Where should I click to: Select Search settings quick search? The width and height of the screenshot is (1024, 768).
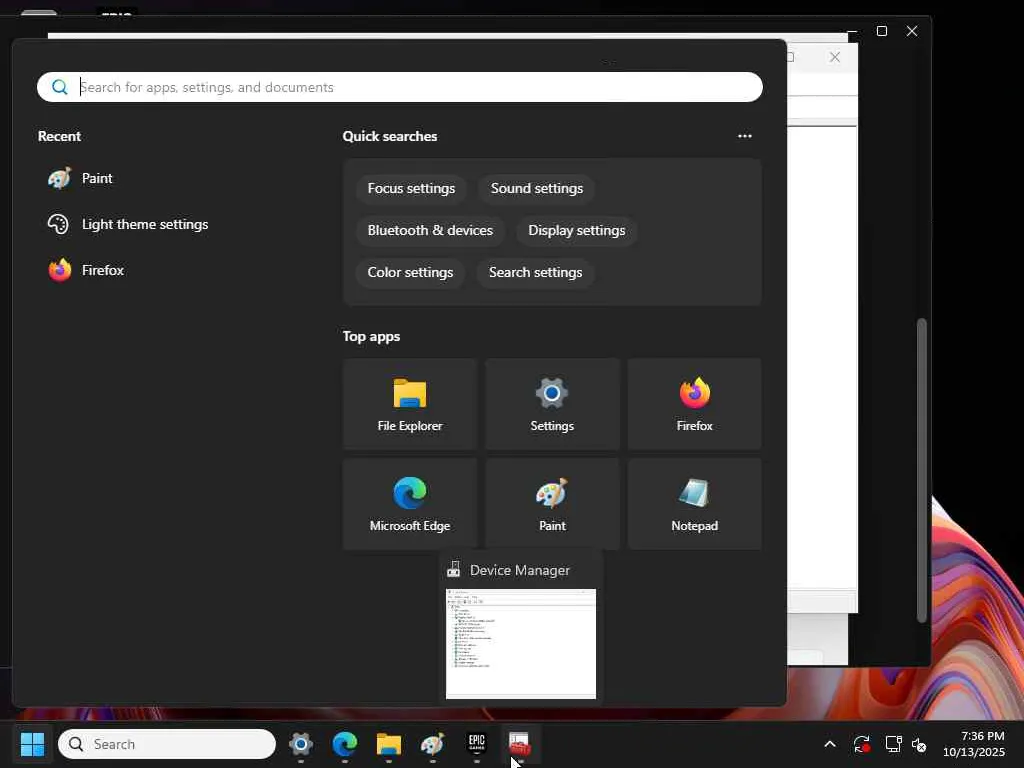coord(536,272)
